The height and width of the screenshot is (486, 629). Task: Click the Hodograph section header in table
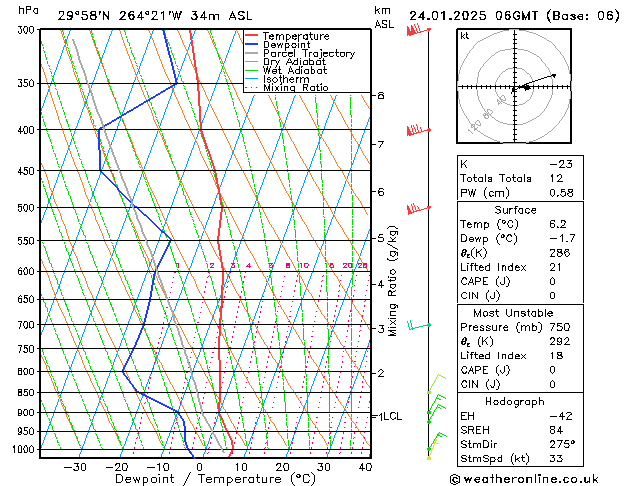coord(515,402)
